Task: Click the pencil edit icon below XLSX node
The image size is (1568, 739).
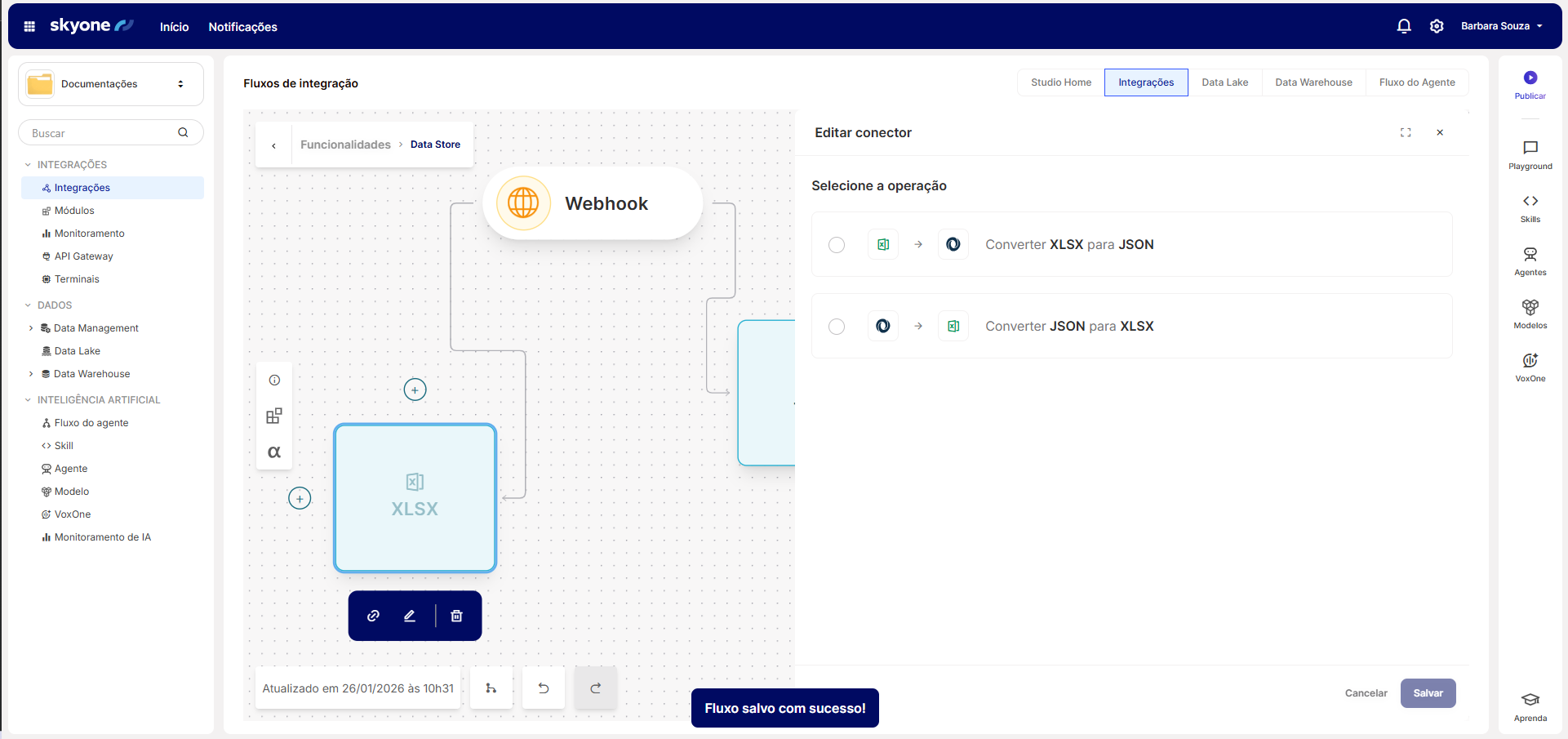Action: pyautogui.click(x=410, y=616)
